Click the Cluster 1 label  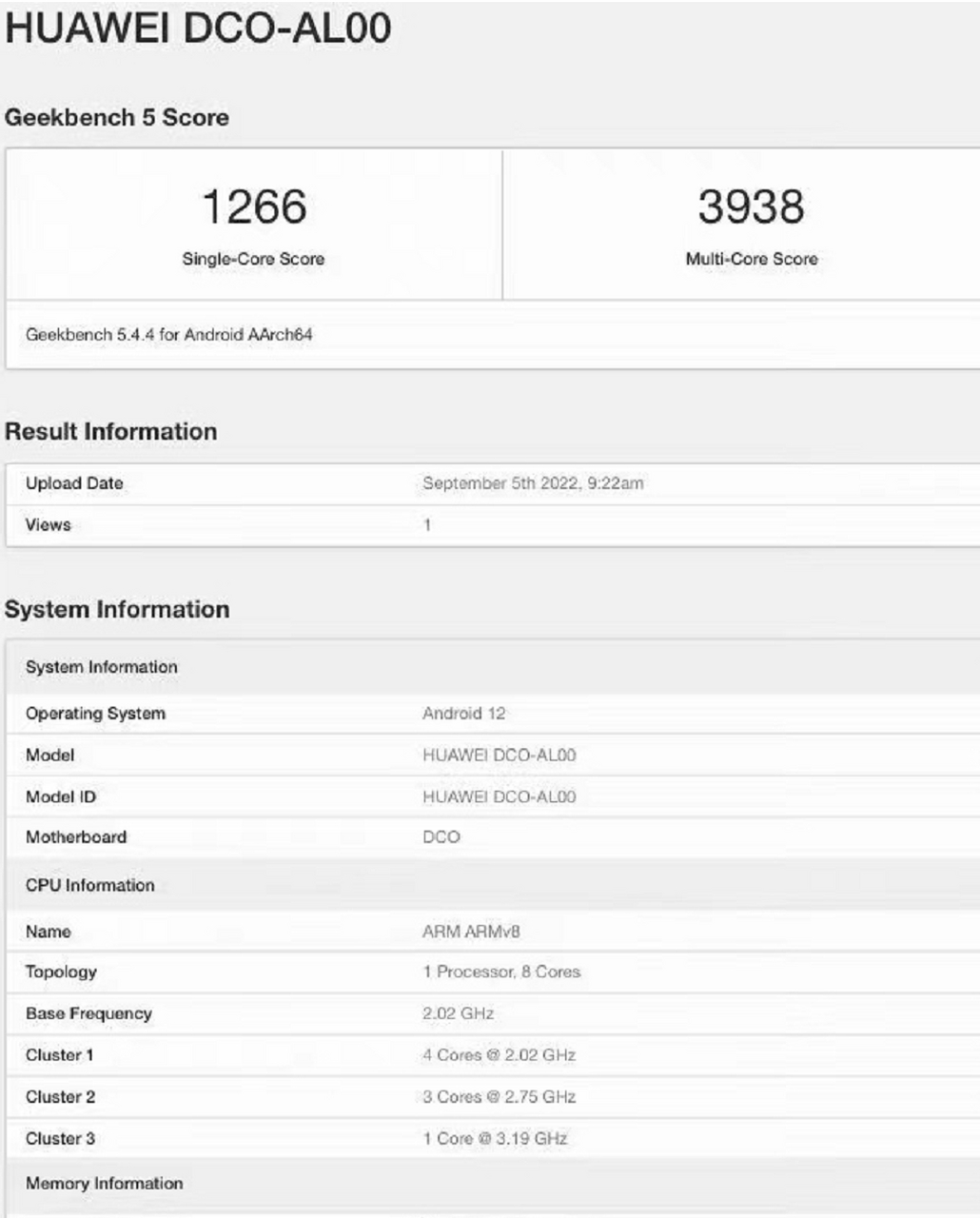click(60, 1055)
